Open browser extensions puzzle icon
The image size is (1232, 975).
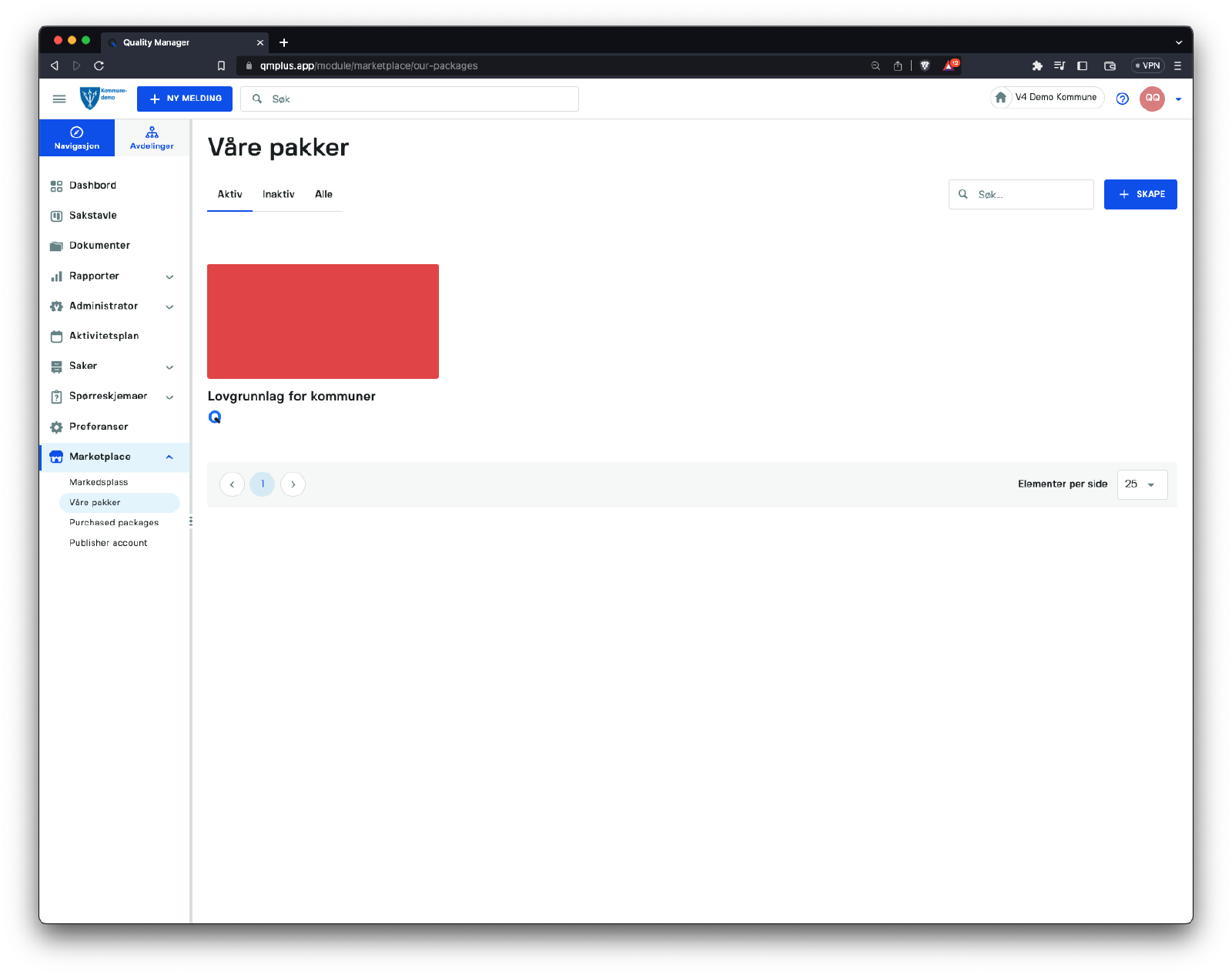pyautogui.click(x=1037, y=65)
